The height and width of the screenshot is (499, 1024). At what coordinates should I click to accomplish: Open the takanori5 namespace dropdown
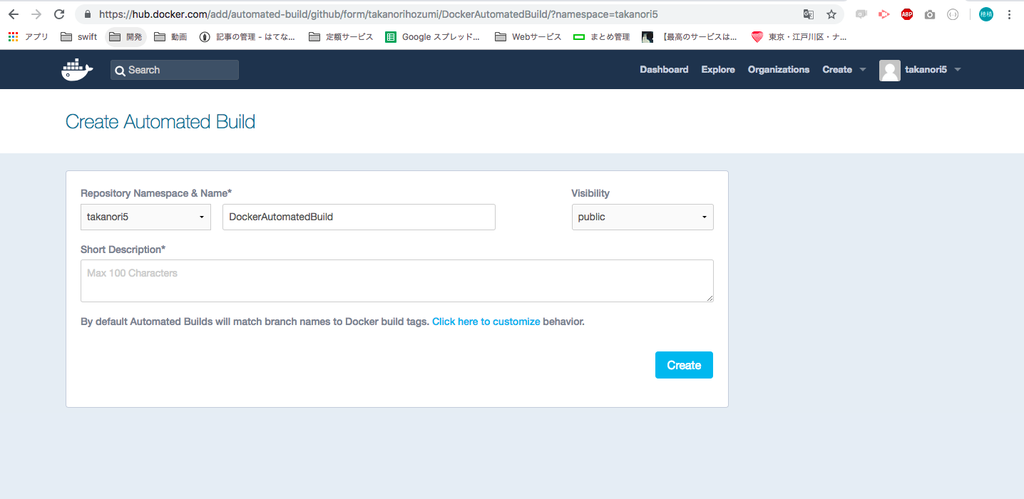tap(146, 217)
